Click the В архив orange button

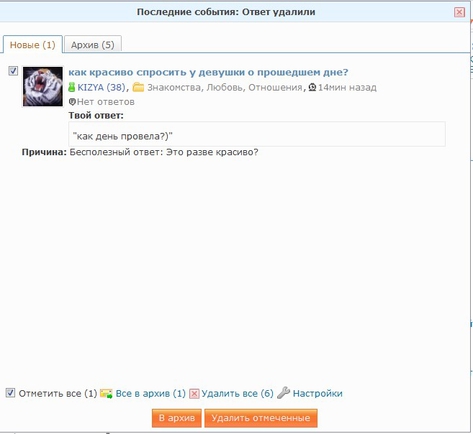click(x=177, y=418)
